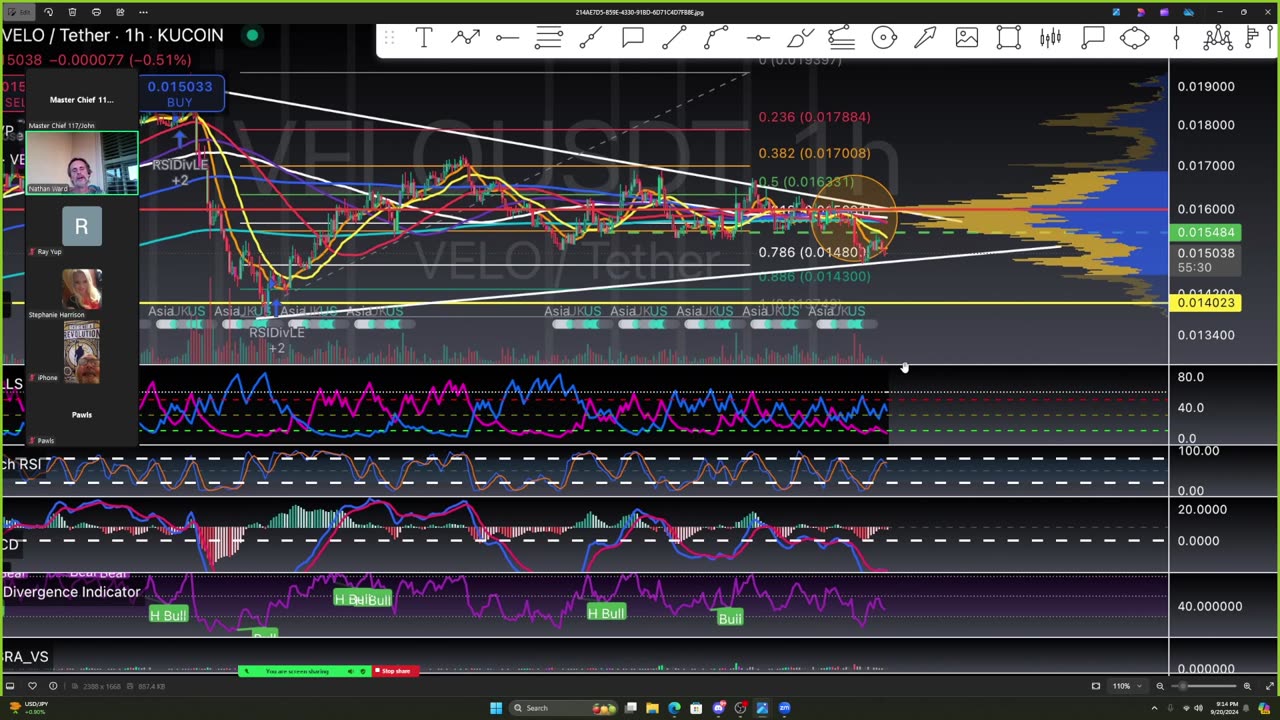Pick the curve drawing tool

click(716, 38)
